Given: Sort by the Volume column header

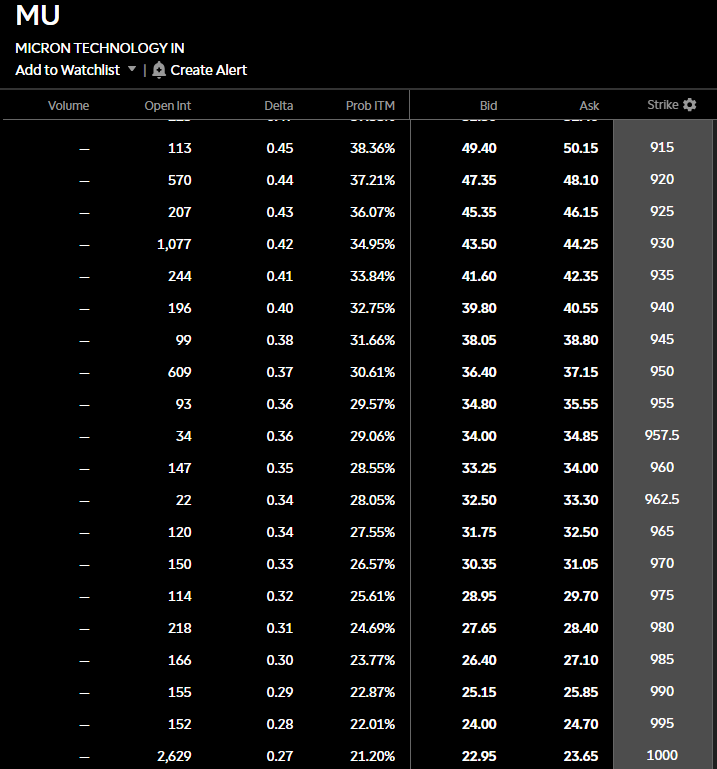Looking at the screenshot, I should [x=69, y=105].
